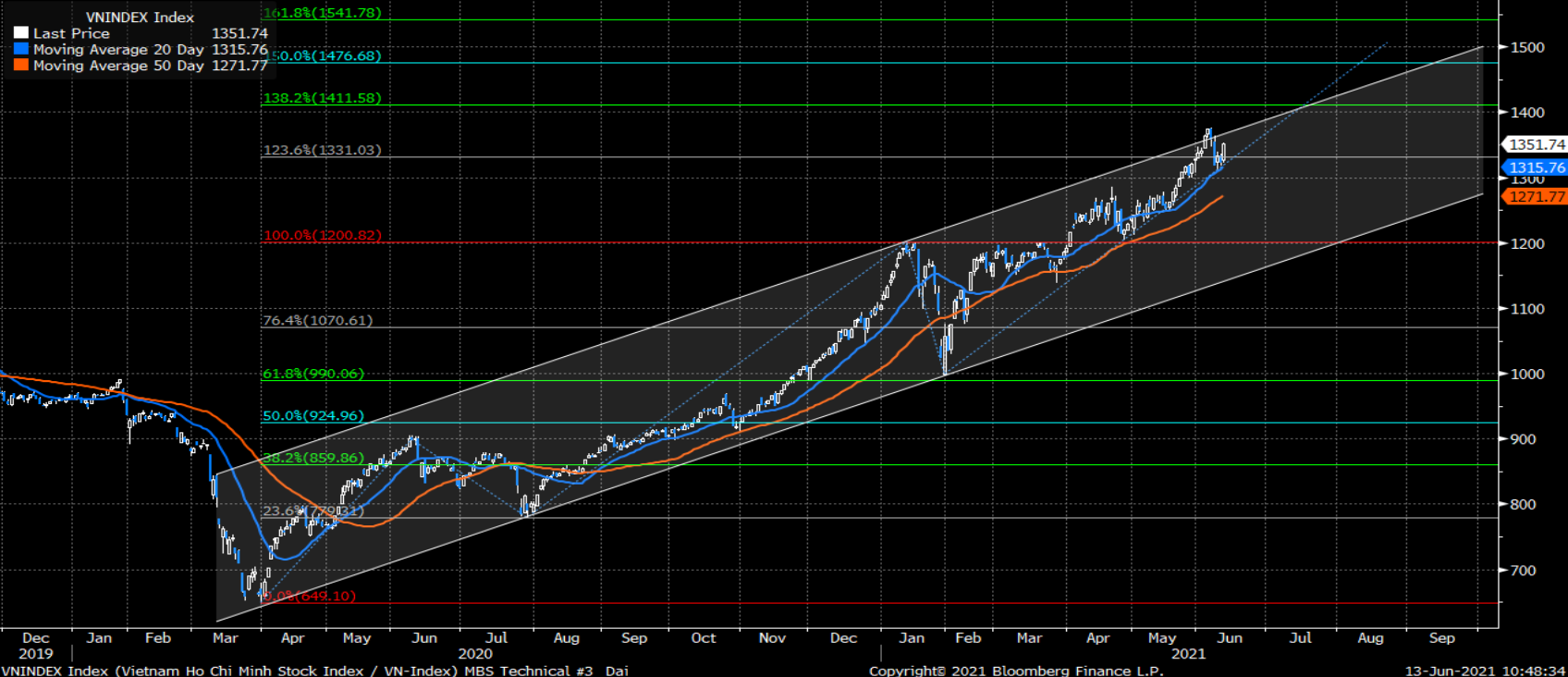Image resolution: width=1568 pixels, height=677 pixels.
Task: Click the orange Moving Average 50 Day swatch
Action: coord(21,66)
